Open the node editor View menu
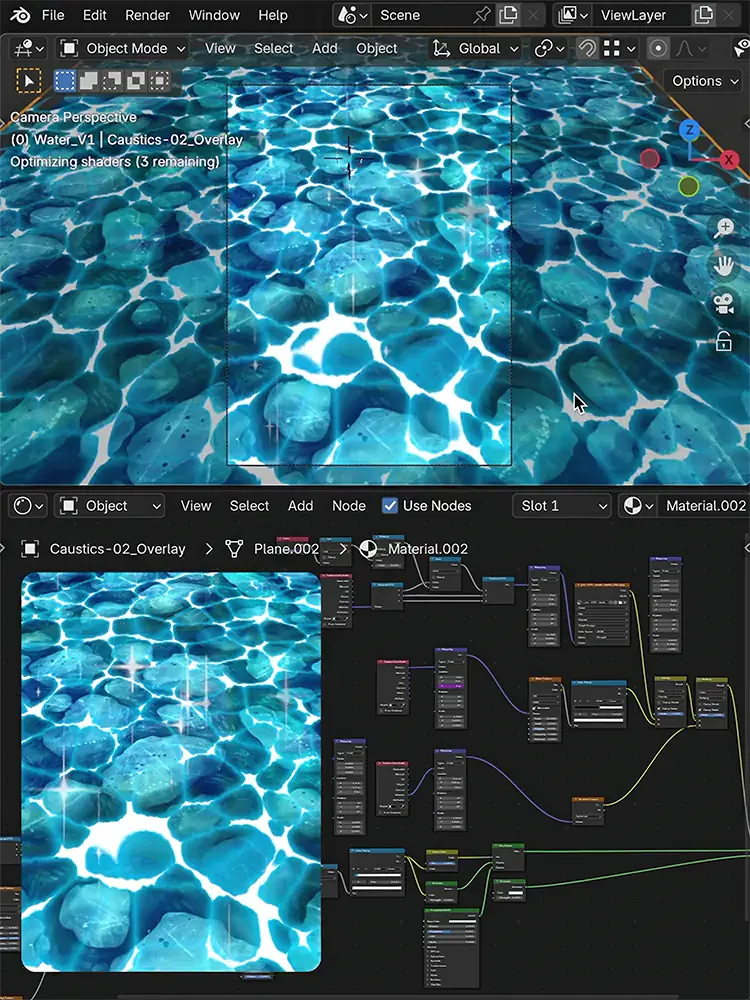Screen dimensions: 750x1000 [195, 506]
